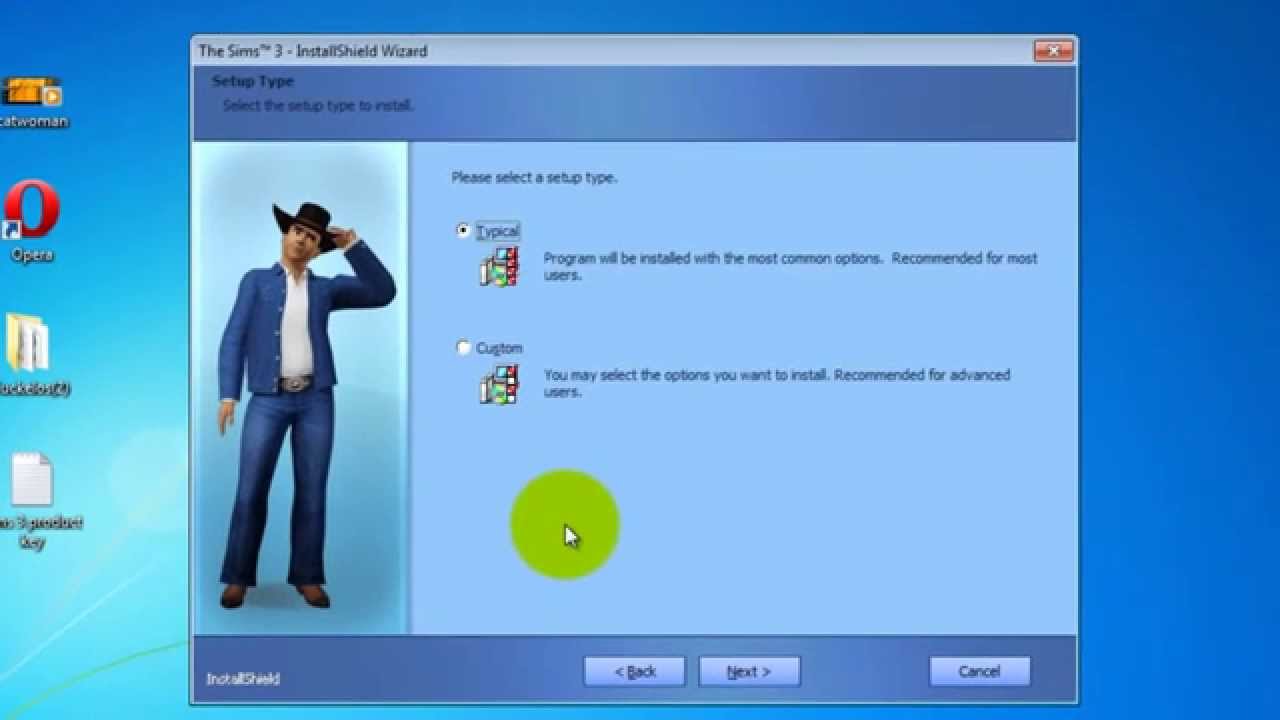
Task: Click the 'InstallShield' label at bottom left
Action: (243, 678)
